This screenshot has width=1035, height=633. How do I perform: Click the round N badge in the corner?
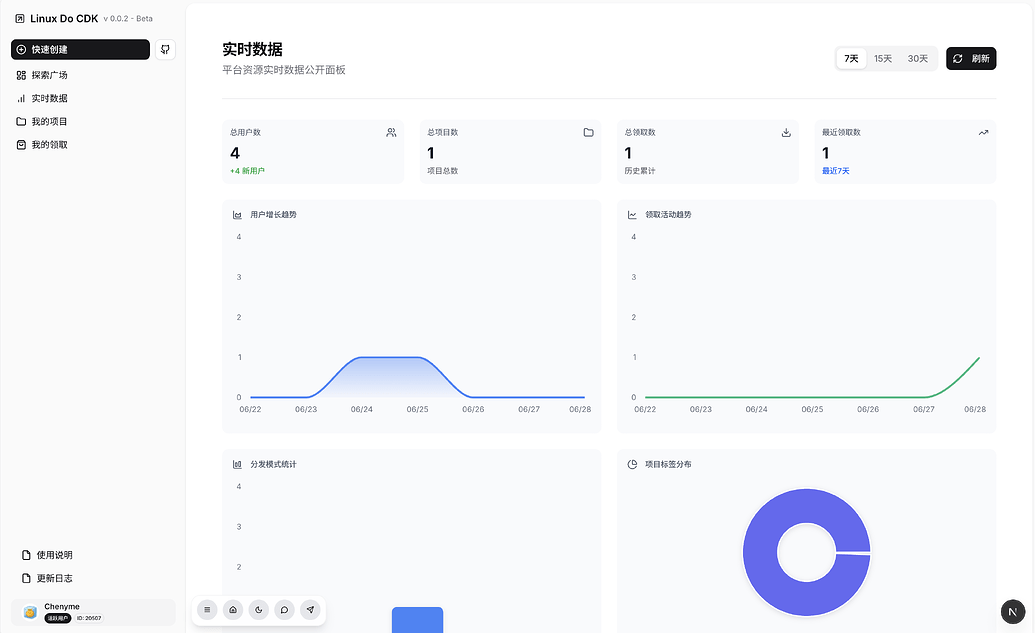pos(1013,612)
